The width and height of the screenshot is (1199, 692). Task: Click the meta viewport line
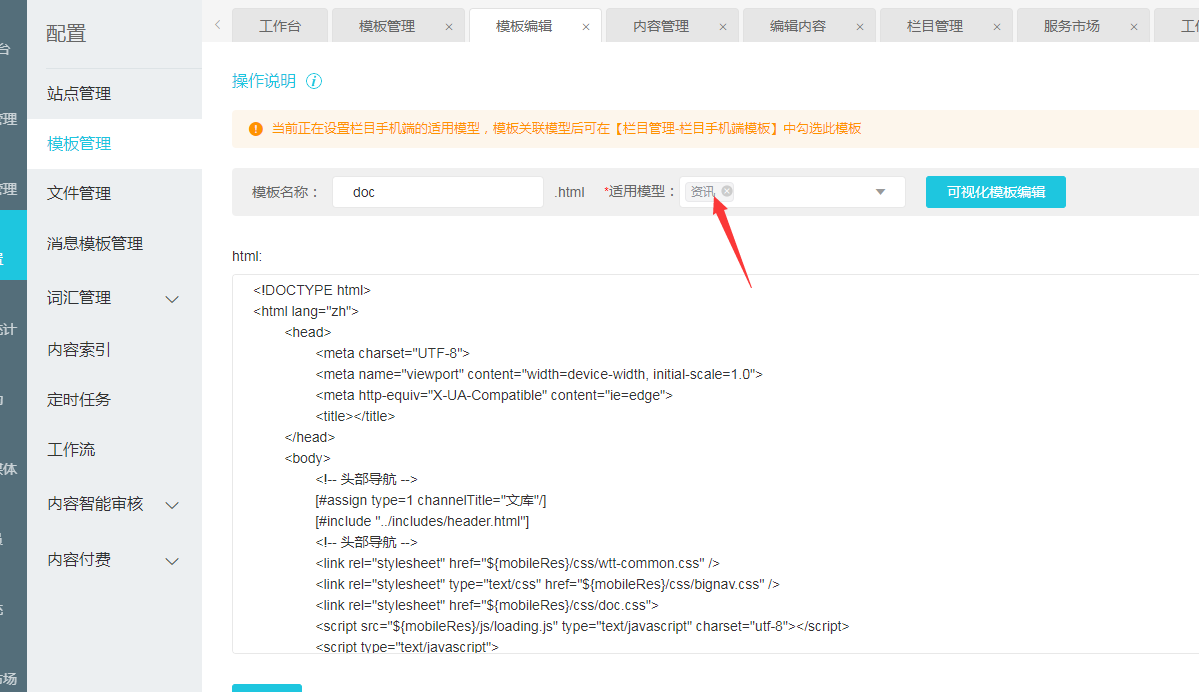538,375
